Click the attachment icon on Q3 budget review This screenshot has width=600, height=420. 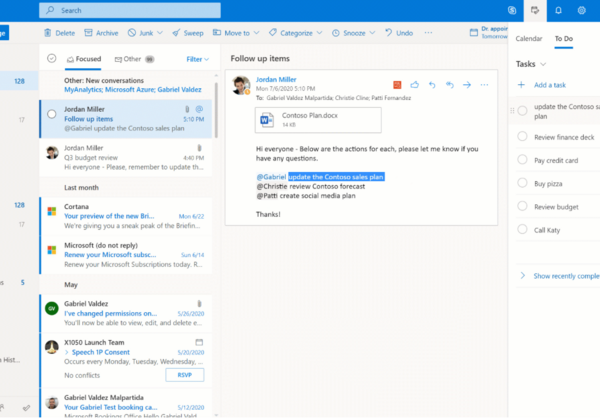pos(199,148)
